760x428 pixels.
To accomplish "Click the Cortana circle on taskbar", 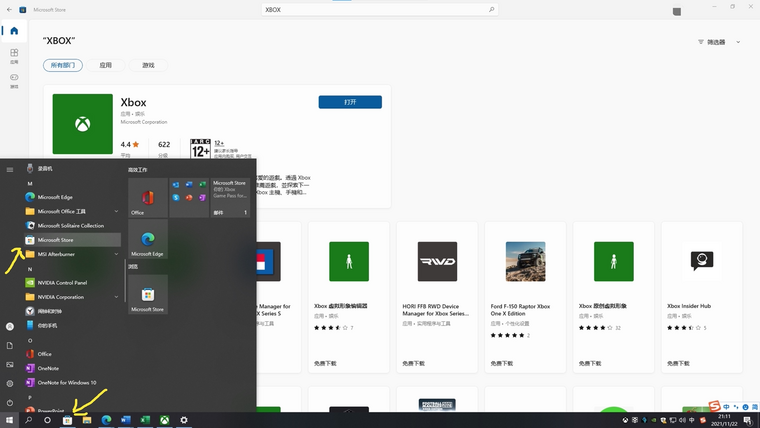I will point(48,420).
